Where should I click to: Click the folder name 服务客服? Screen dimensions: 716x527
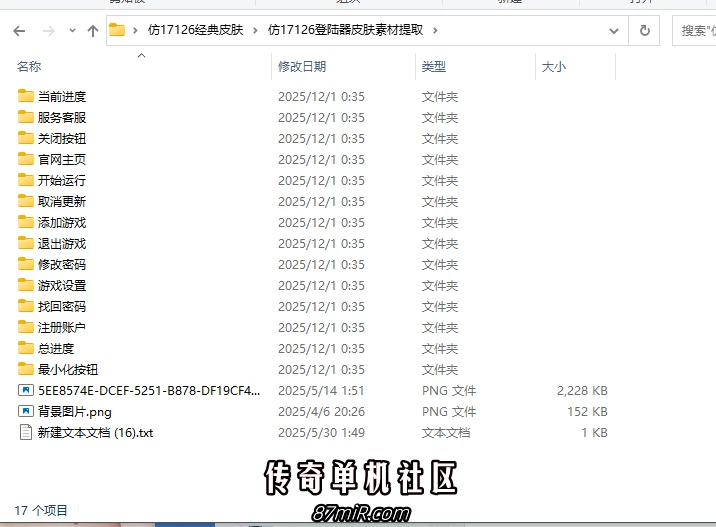tap(62, 117)
